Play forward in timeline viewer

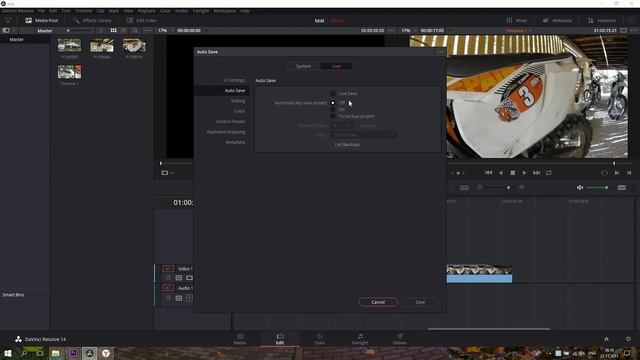tap(524, 173)
